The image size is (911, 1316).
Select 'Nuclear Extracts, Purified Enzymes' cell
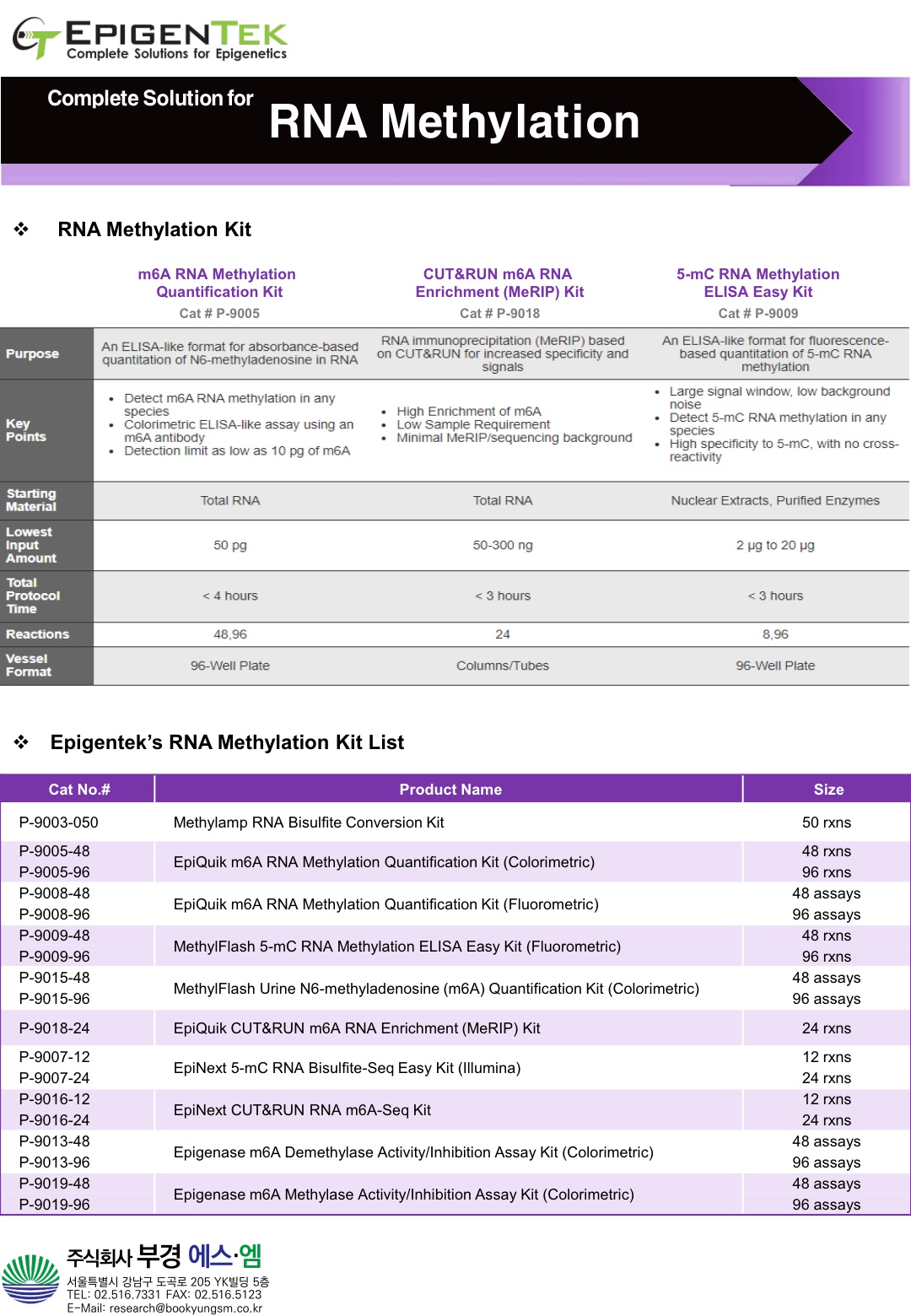[775, 500]
